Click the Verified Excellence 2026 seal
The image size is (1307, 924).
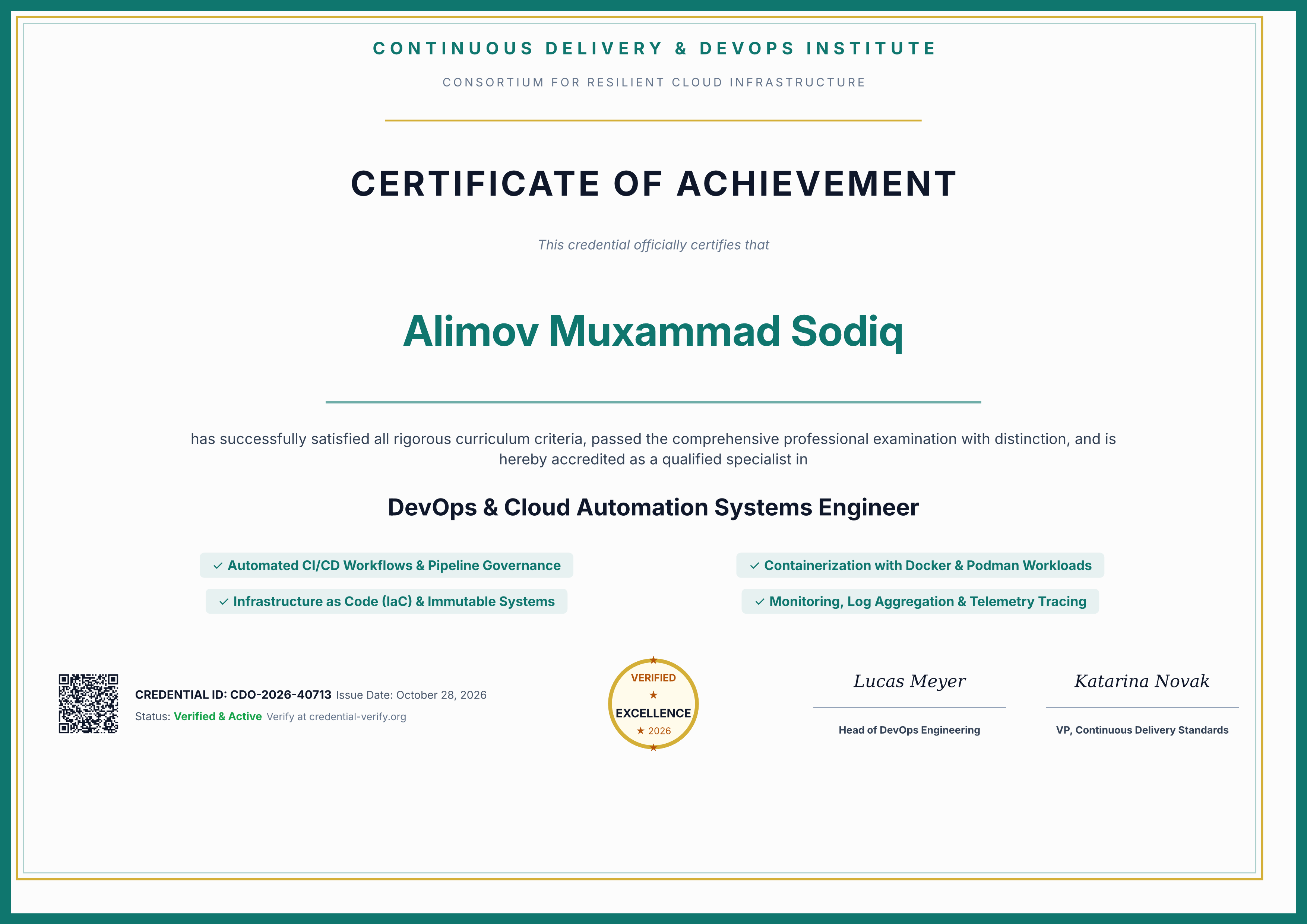[x=653, y=704]
